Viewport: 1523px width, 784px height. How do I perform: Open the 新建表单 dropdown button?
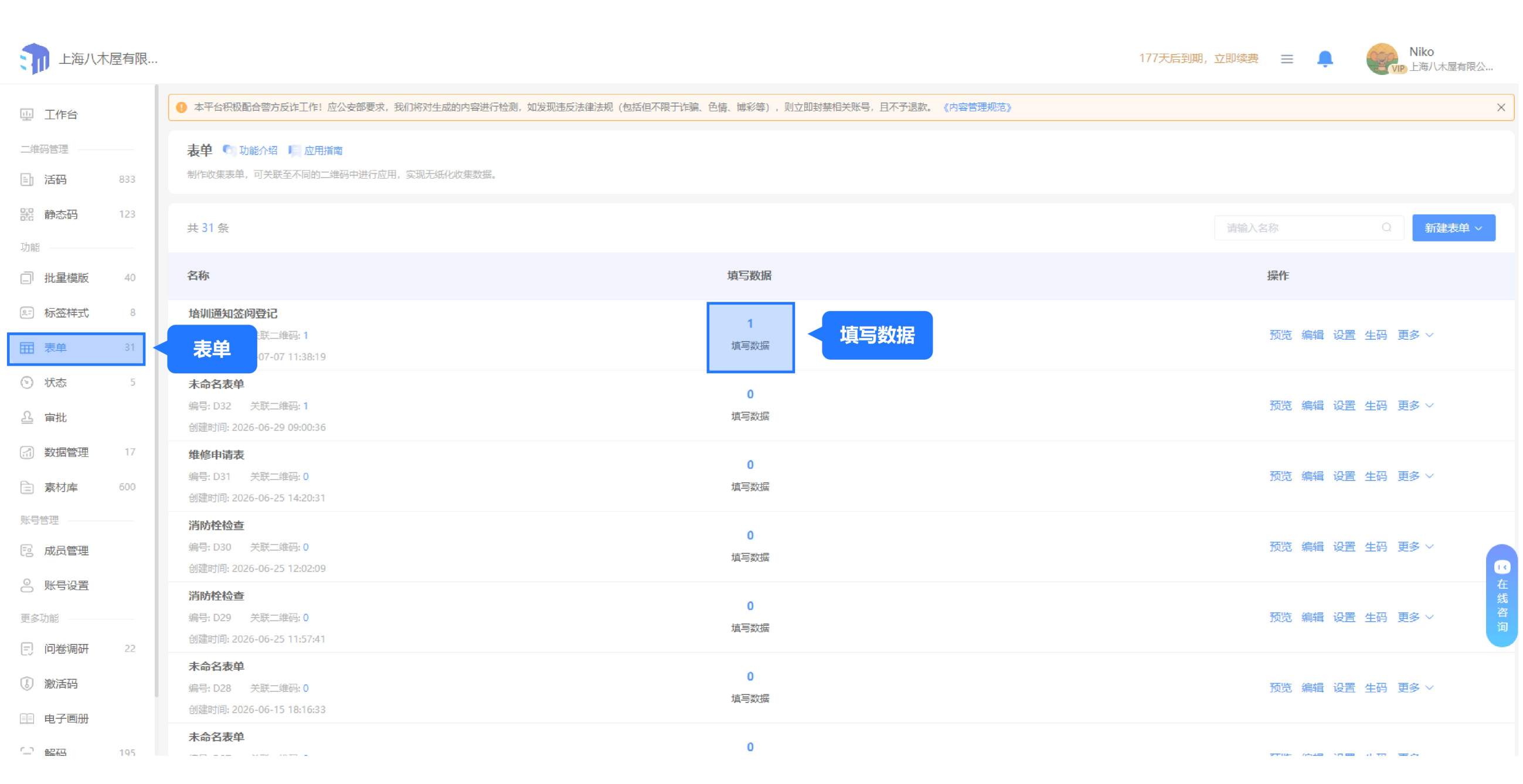pos(1453,228)
